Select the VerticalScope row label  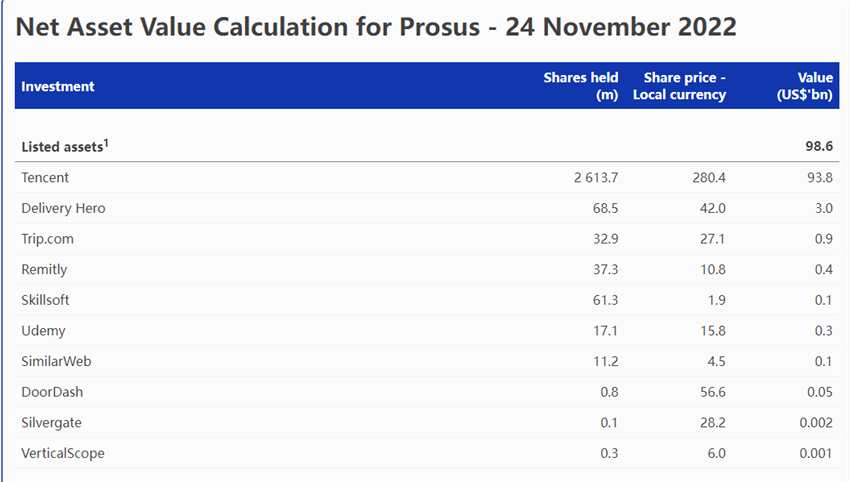(63, 453)
